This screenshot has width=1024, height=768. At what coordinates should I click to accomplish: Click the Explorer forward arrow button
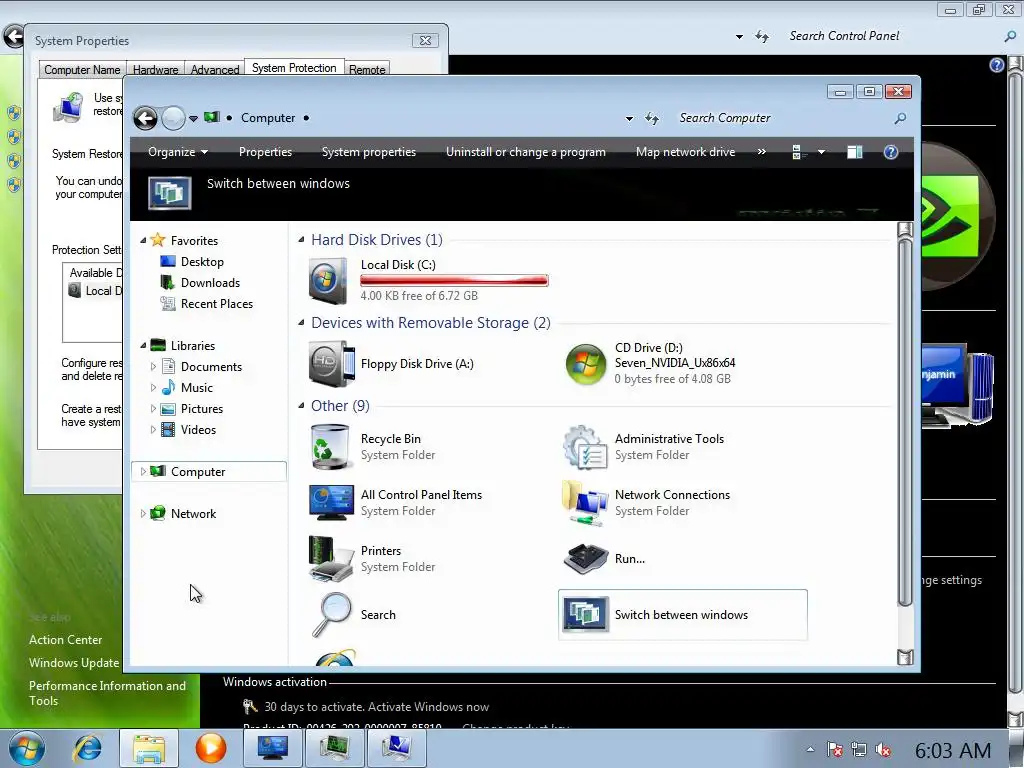coord(173,118)
